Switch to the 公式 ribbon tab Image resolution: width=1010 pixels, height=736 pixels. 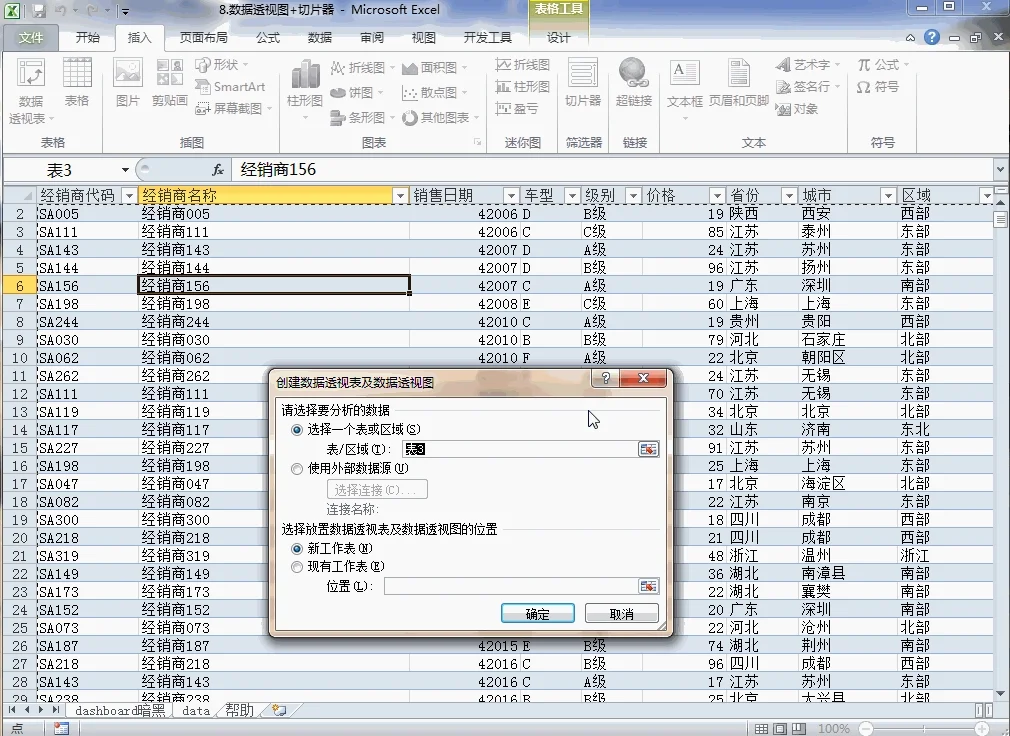coord(268,37)
